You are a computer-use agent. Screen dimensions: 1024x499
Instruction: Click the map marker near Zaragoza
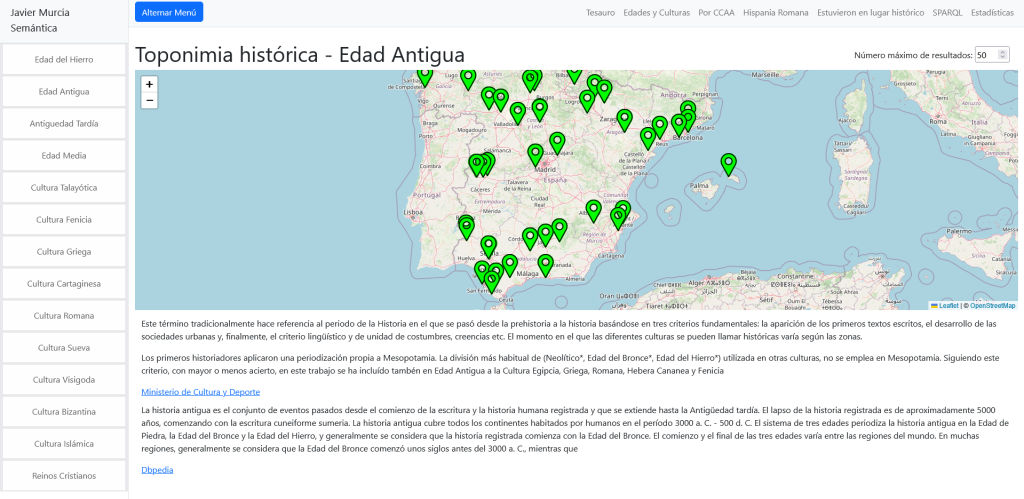pyautogui.click(x=625, y=119)
